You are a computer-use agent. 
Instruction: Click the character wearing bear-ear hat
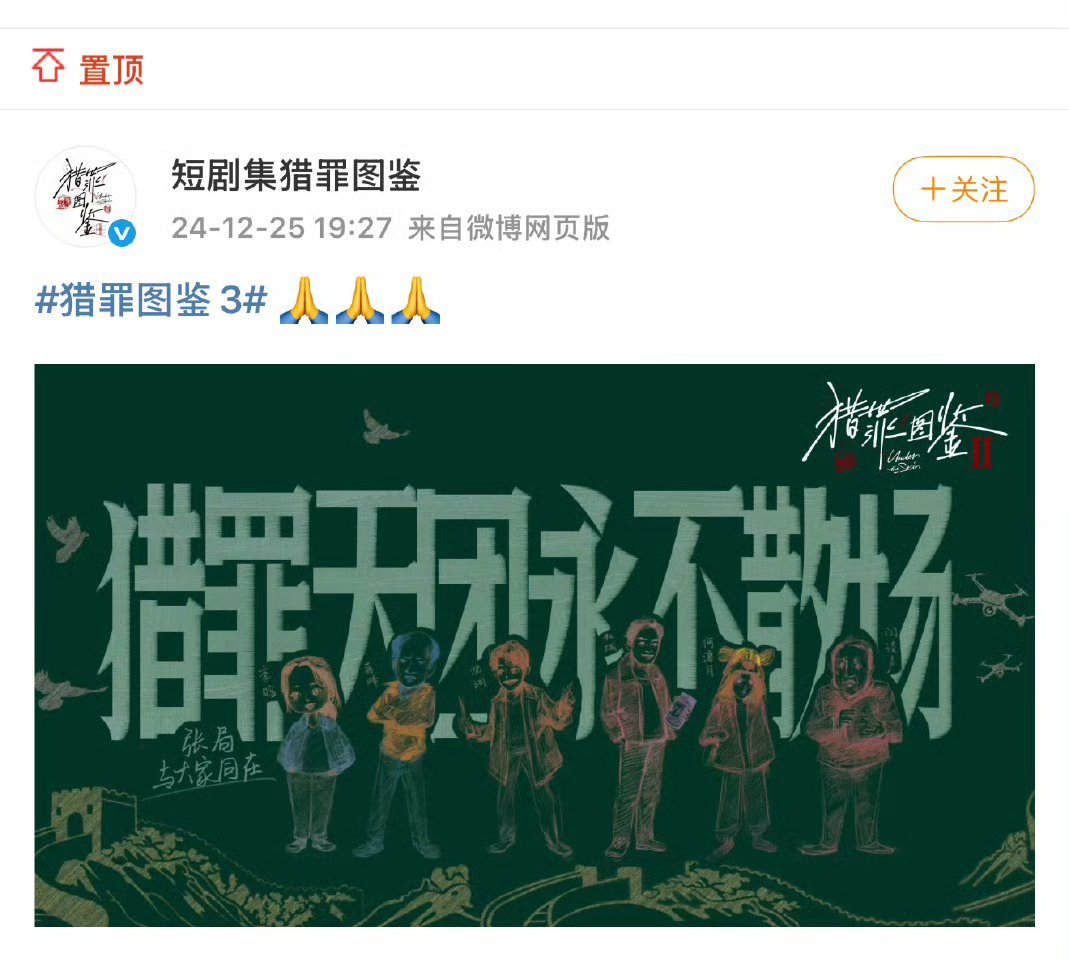tap(742, 747)
